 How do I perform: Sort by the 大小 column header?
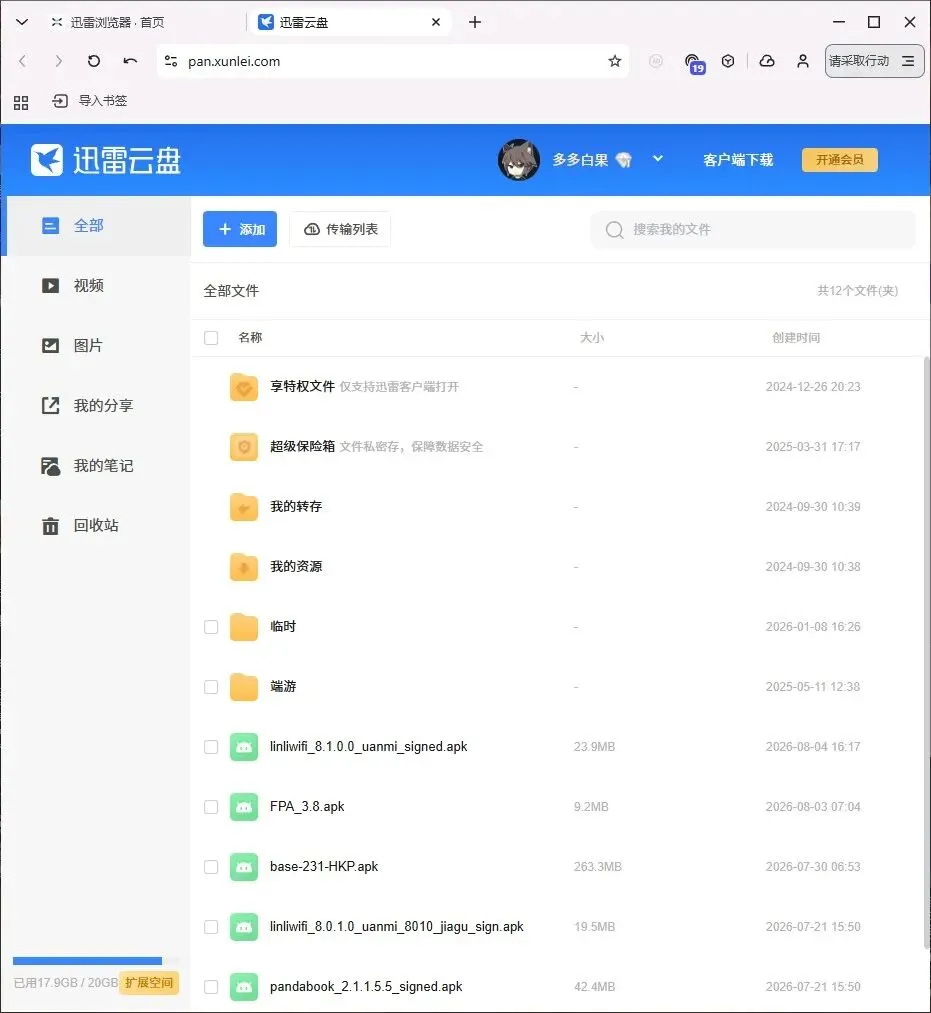click(592, 338)
